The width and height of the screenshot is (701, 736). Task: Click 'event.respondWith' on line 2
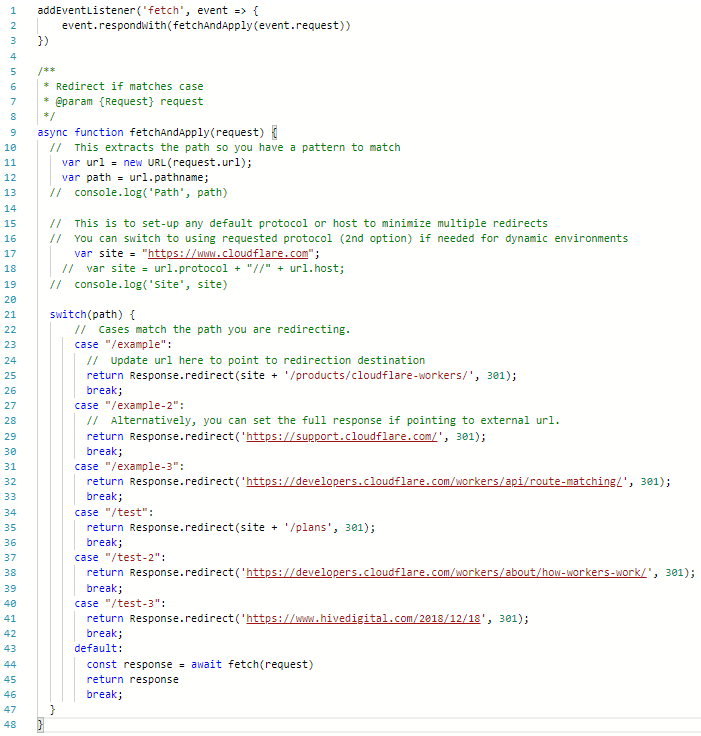point(114,25)
